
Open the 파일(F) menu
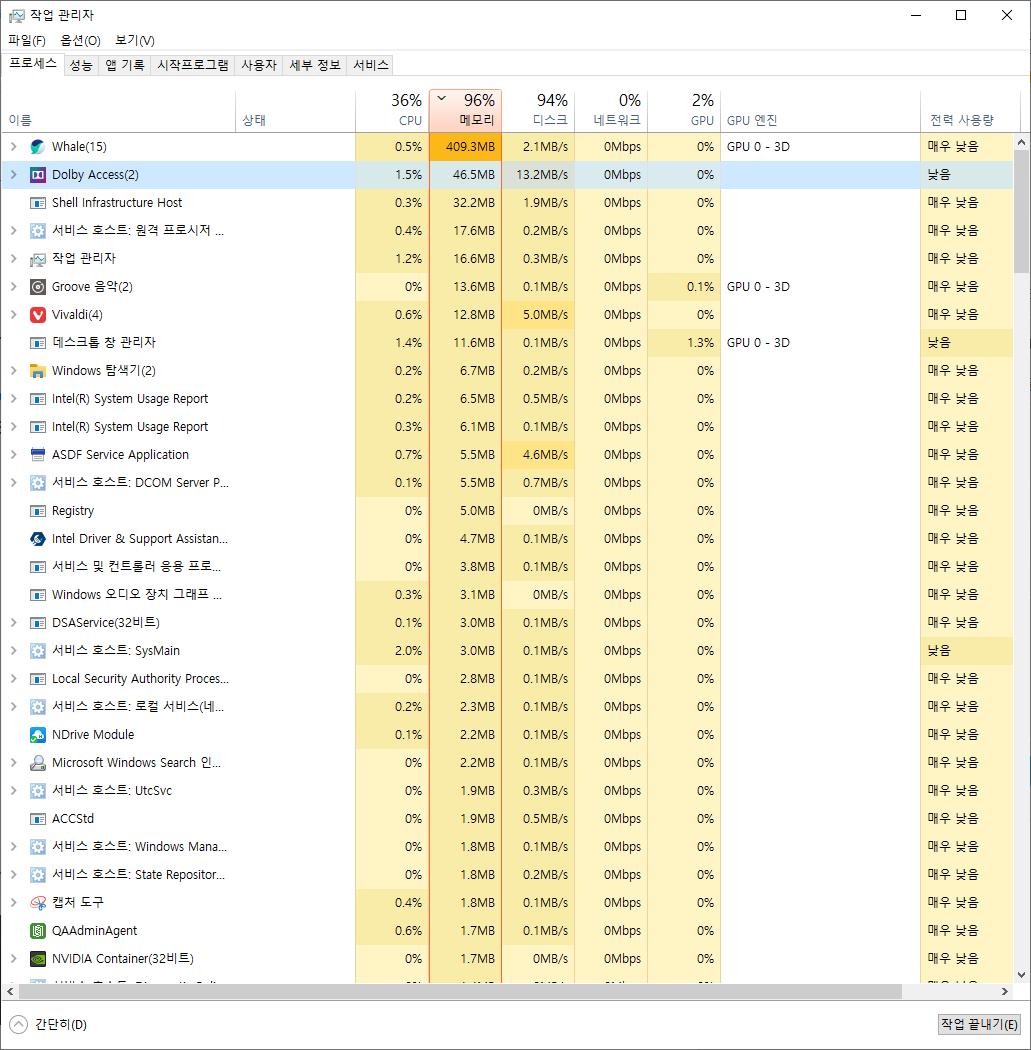click(27, 40)
